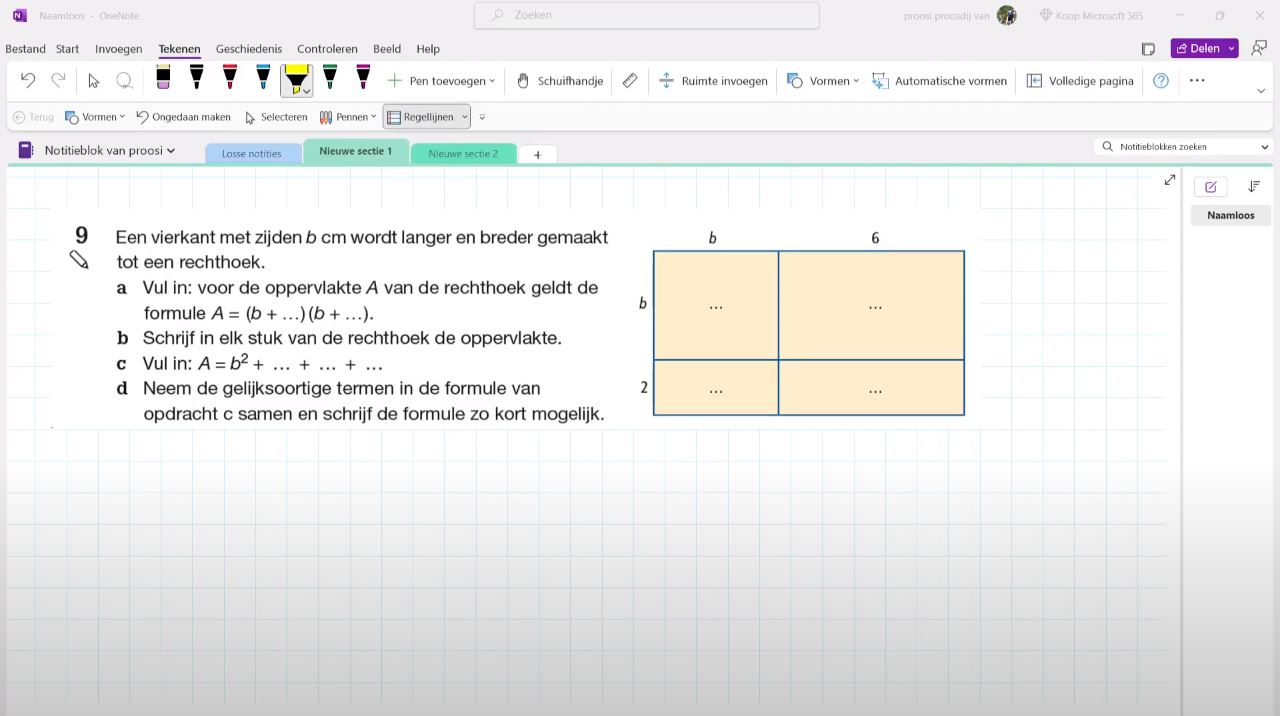Image resolution: width=1280 pixels, height=716 pixels.
Task: Open the Notitieblokken zoeken dropdown arrow
Action: tap(1264, 147)
